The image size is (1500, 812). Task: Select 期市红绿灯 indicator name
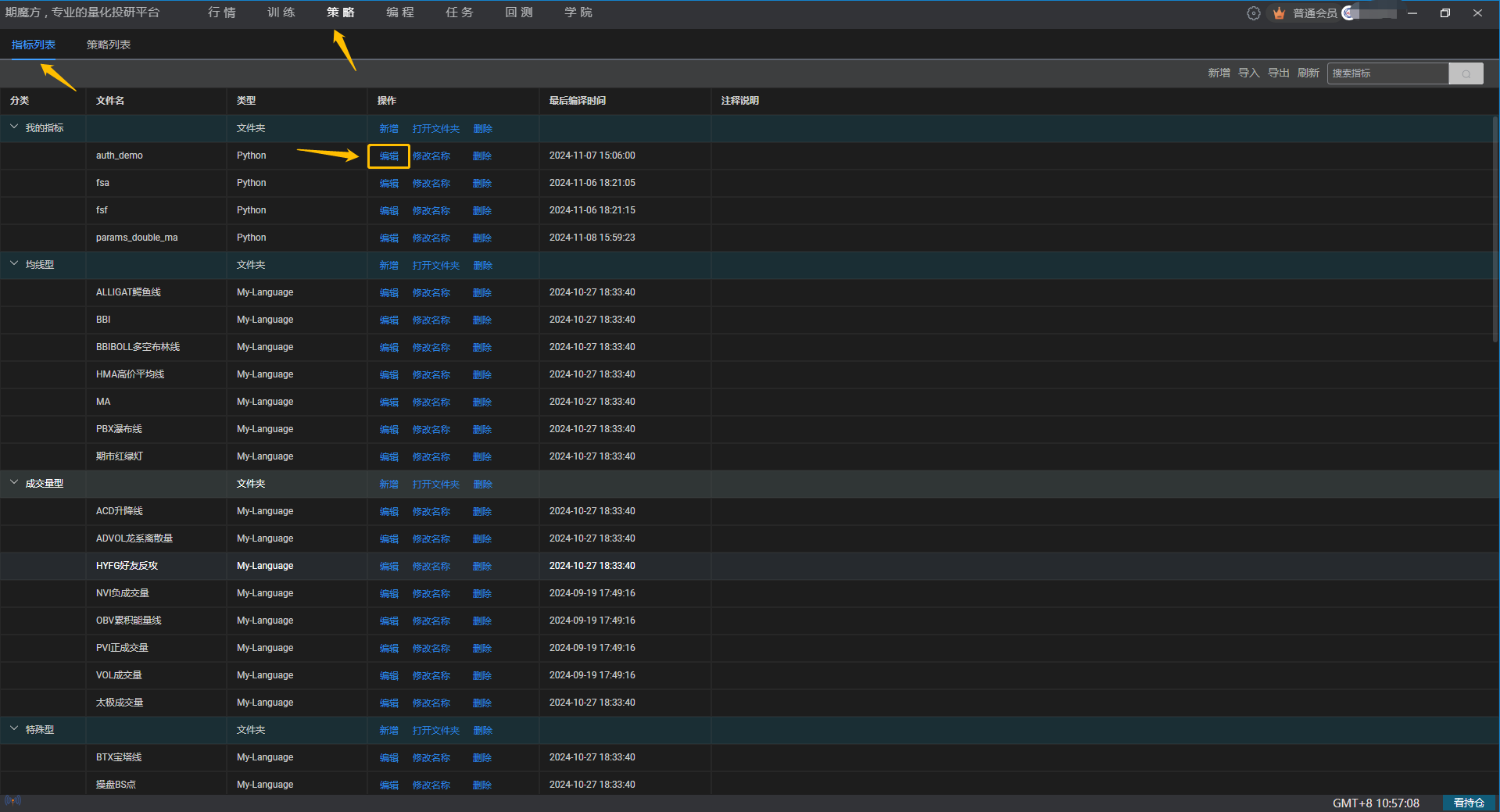120,456
